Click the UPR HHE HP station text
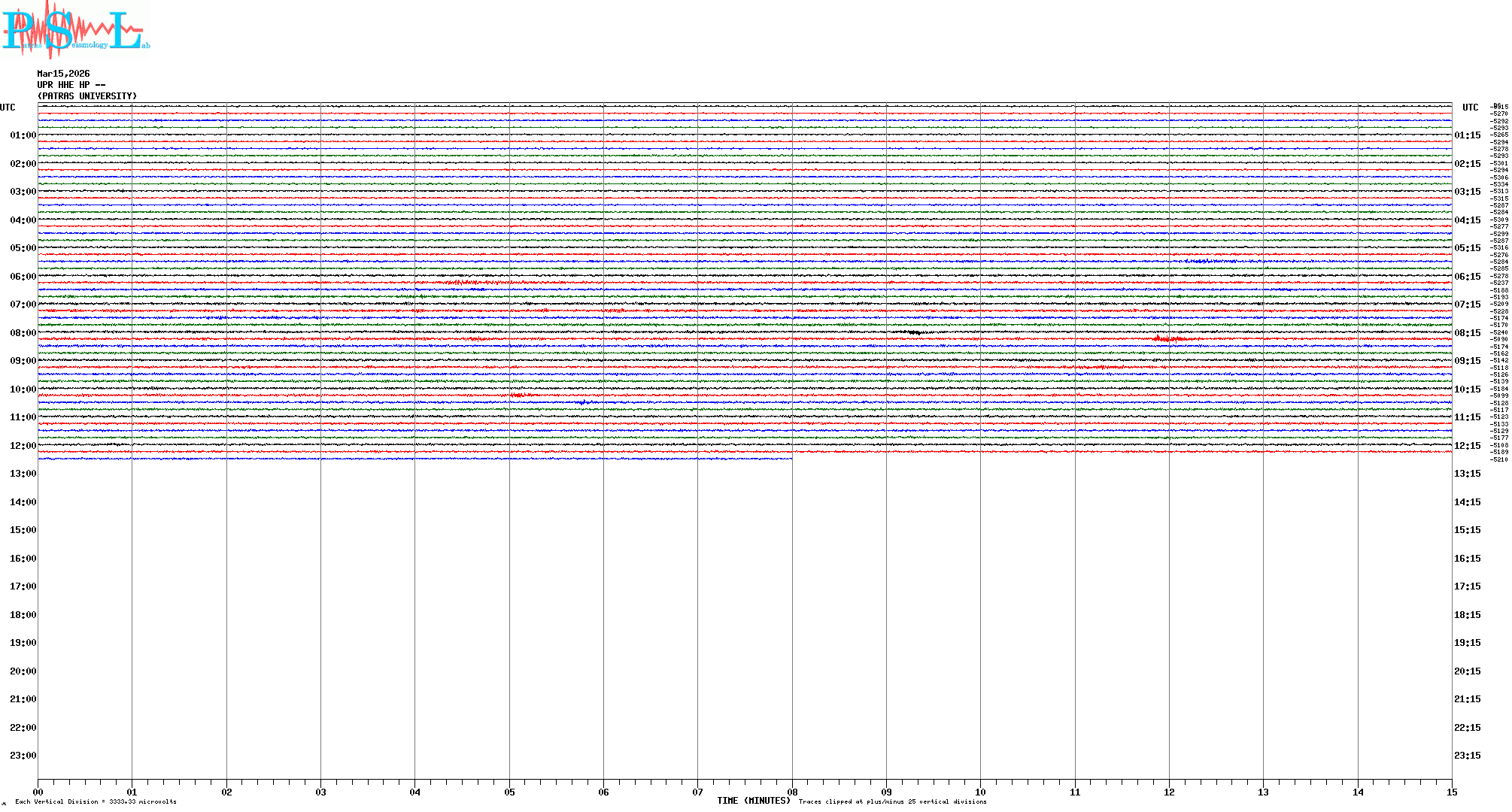The width and height of the screenshot is (1512, 812). [x=71, y=85]
